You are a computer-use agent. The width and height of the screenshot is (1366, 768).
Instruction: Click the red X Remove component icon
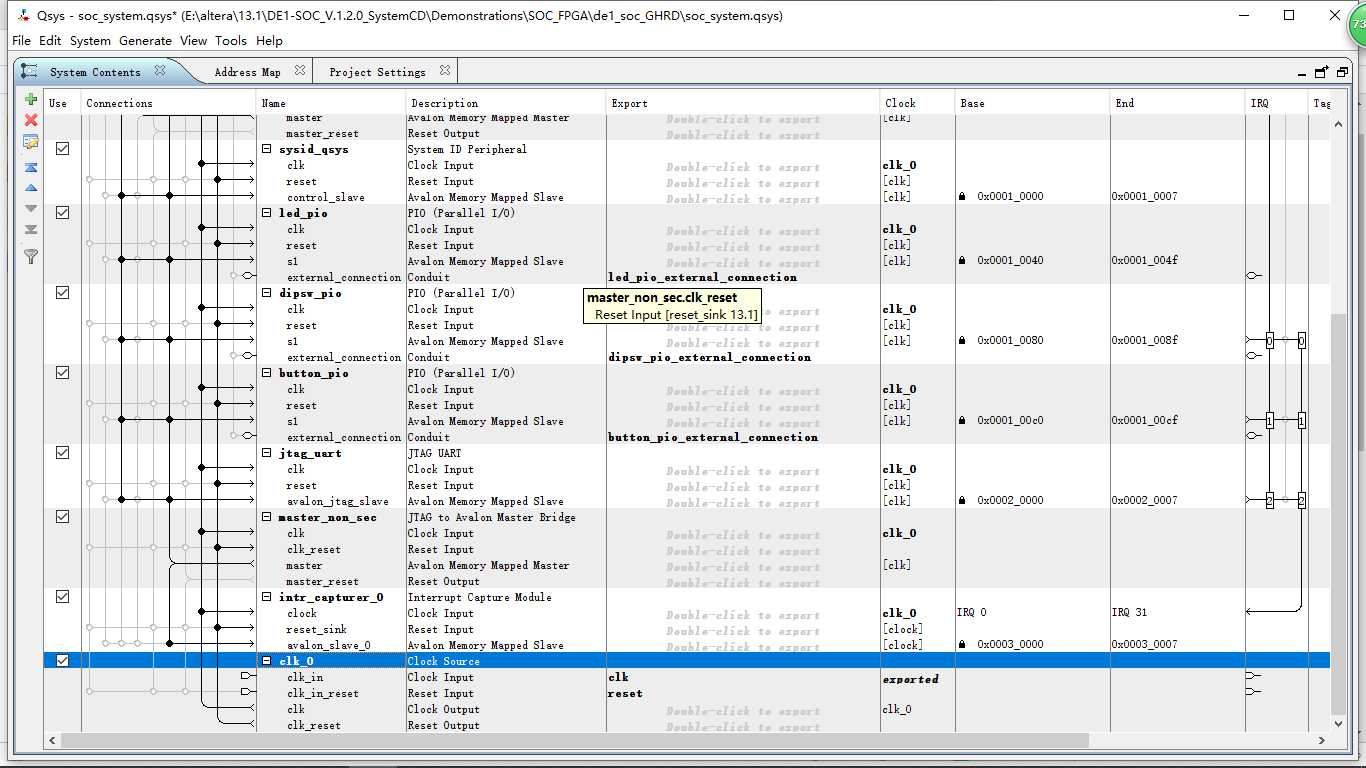point(31,120)
